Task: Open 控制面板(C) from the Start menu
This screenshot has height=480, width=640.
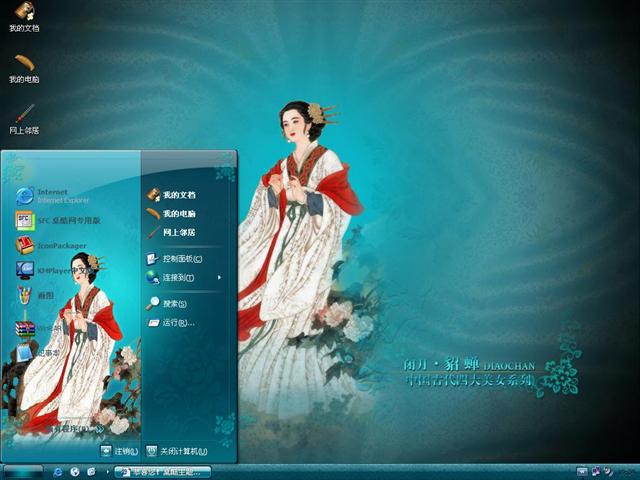Action: (x=175, y=259)
